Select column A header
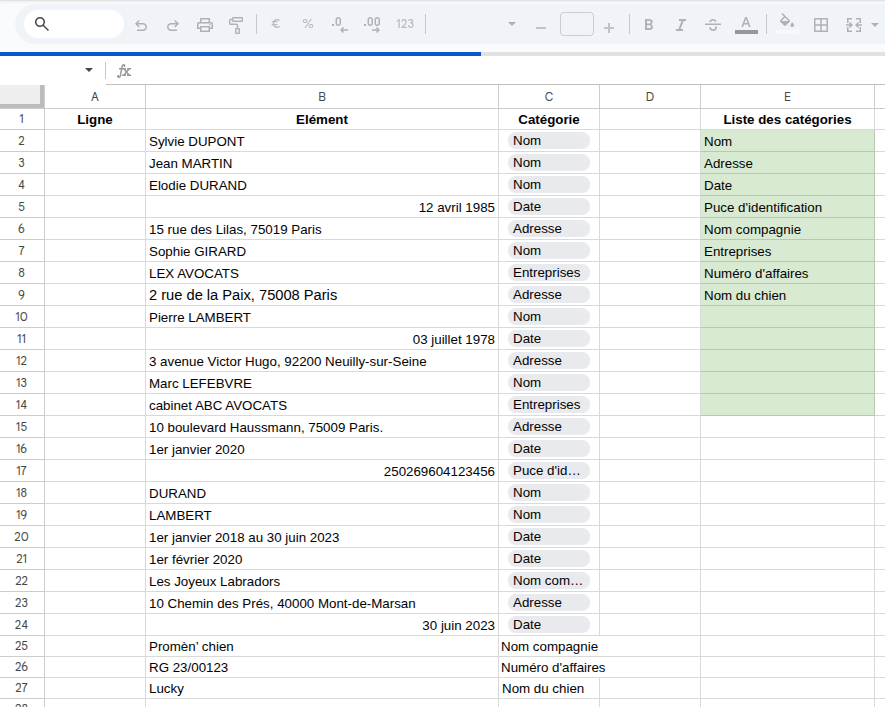Viewport: 885px width, 707px height. 95,97
